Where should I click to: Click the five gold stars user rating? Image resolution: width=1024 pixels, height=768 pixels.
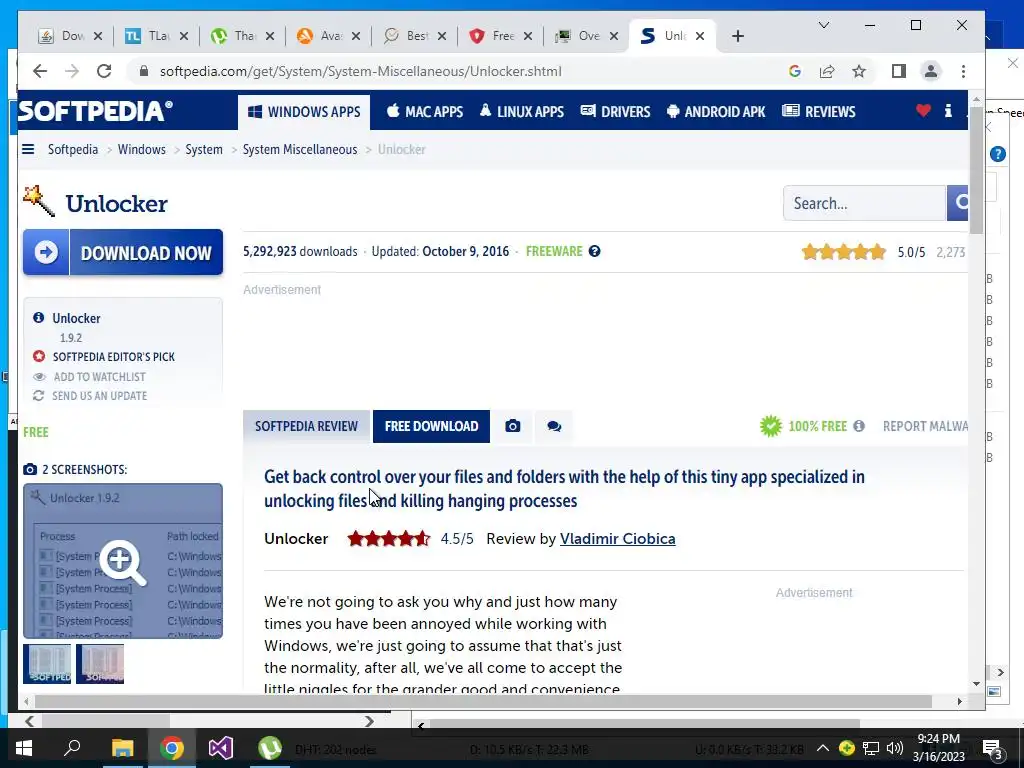click(844, 252)
